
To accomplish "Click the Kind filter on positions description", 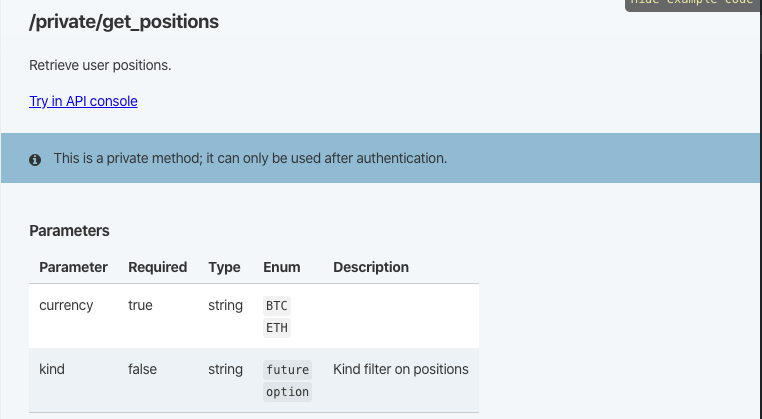I will point(400,369).
